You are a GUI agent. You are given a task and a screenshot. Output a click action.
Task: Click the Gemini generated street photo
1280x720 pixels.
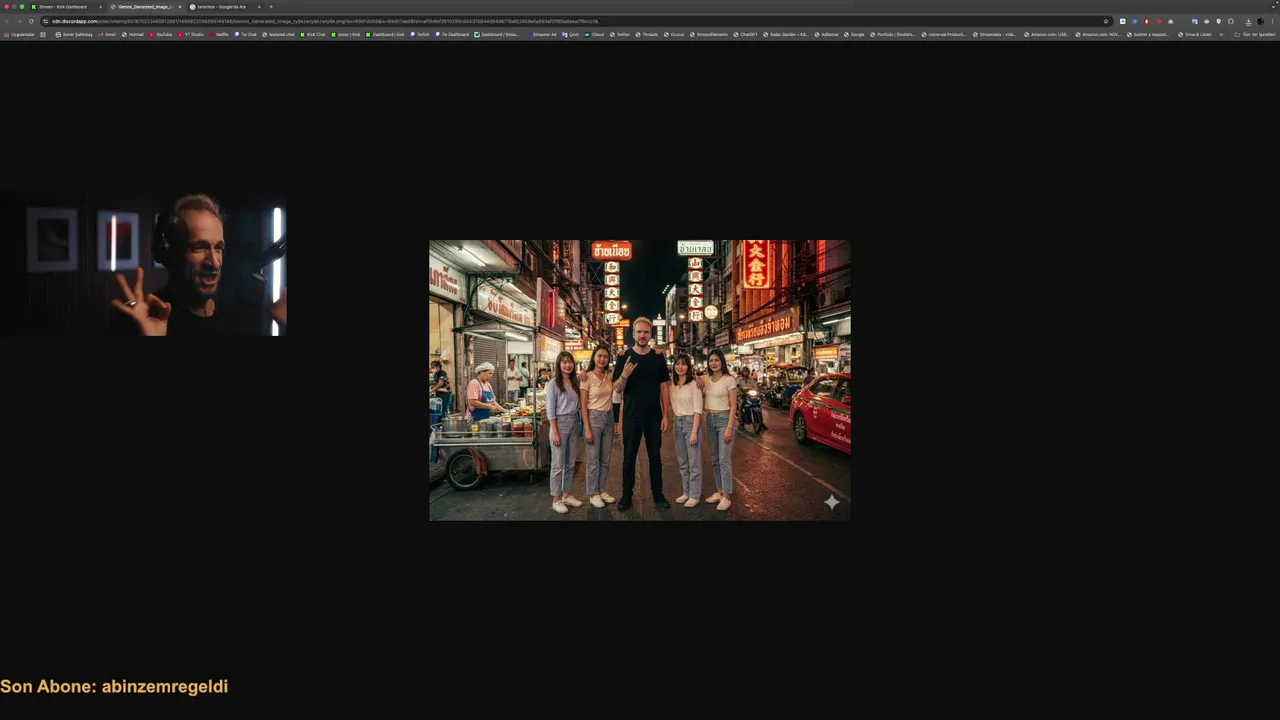click(640, 380)
